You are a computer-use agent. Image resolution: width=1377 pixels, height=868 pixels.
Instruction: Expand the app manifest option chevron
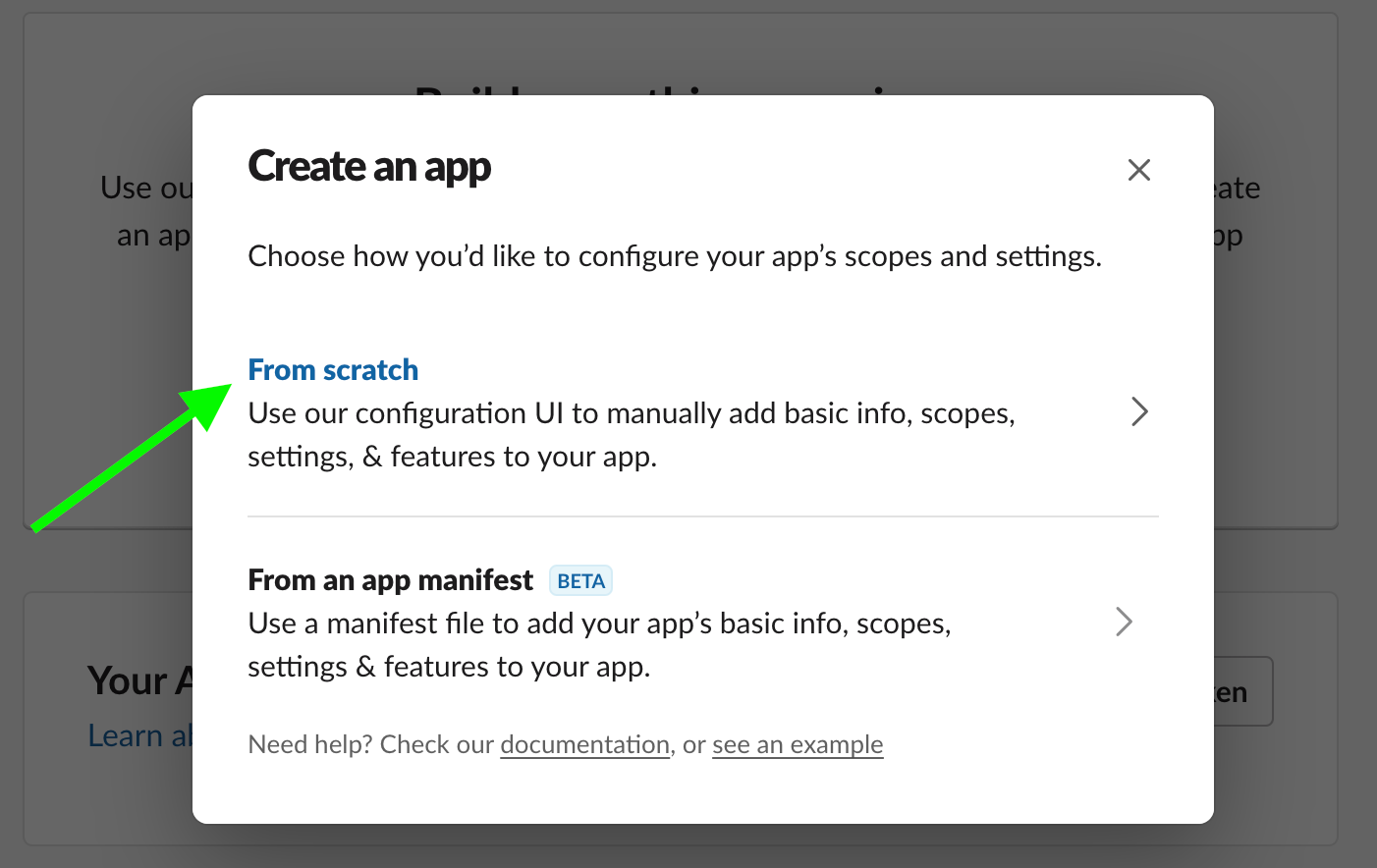click(1125, 622)
